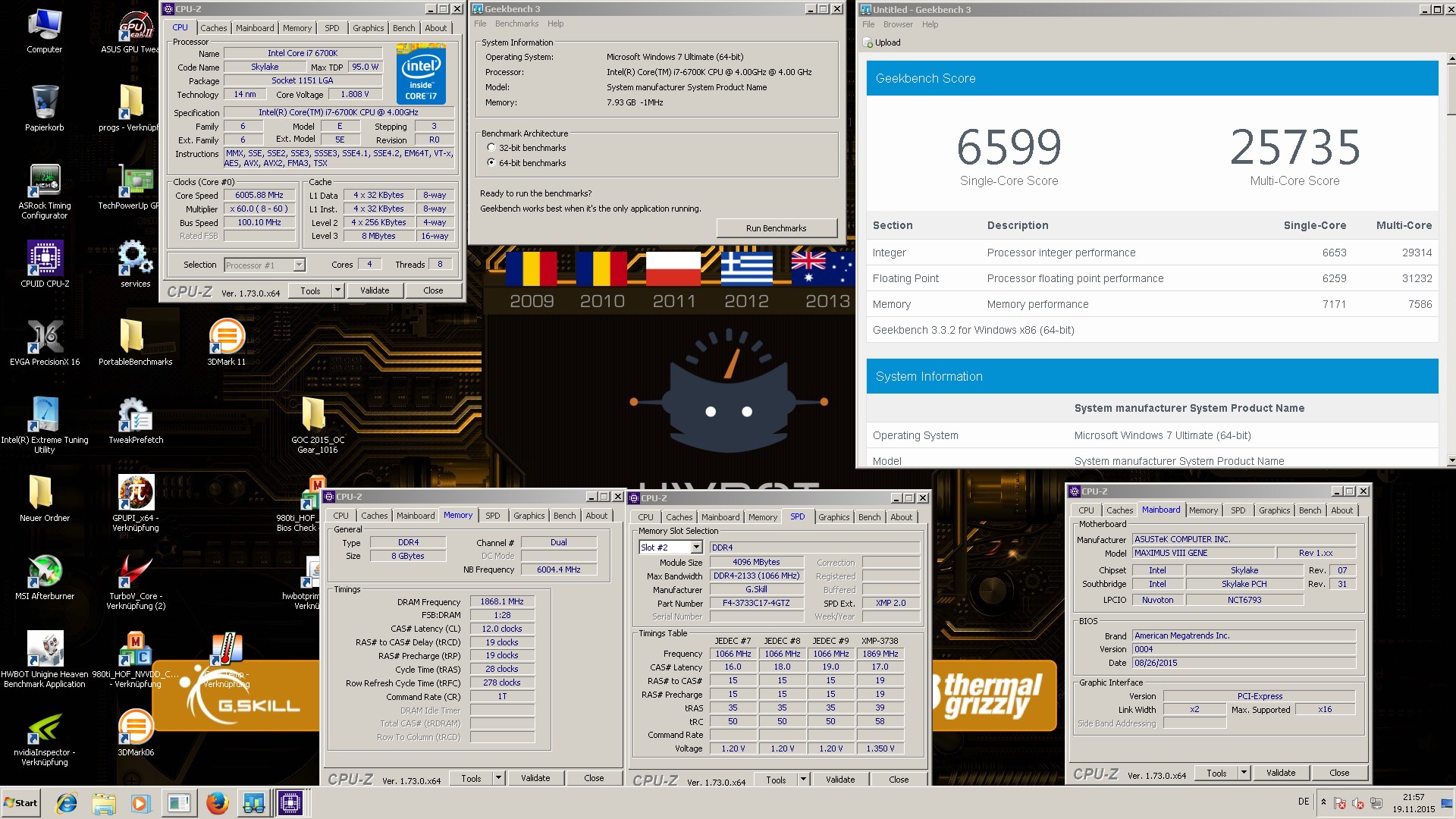Open the Help menu in Geekbench 3 window
This screenshot has width=1456, height=819.
point(555,24)
